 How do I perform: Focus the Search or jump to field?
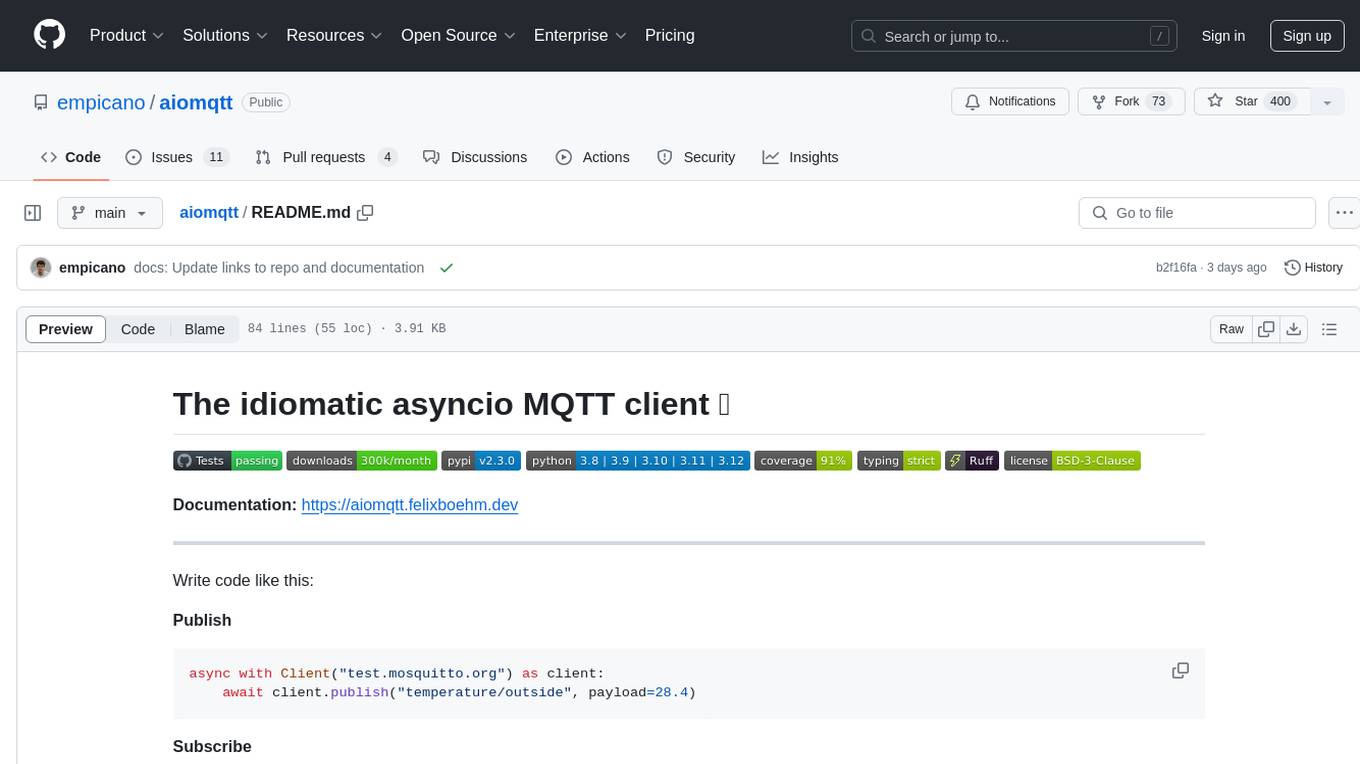click(x=1013, y=36)
